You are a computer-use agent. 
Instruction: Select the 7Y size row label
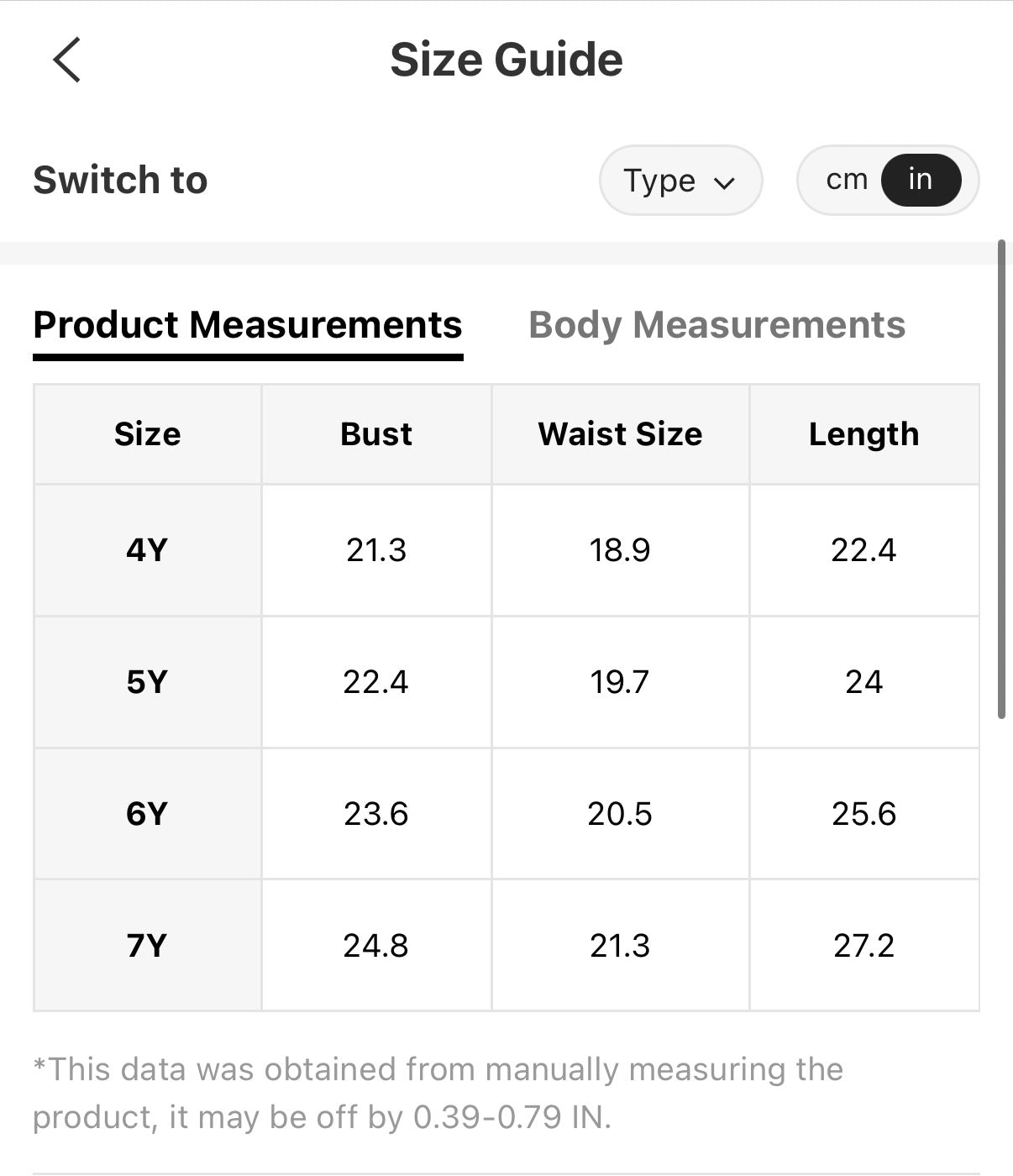pyautogui.click(x=148, y=946)
